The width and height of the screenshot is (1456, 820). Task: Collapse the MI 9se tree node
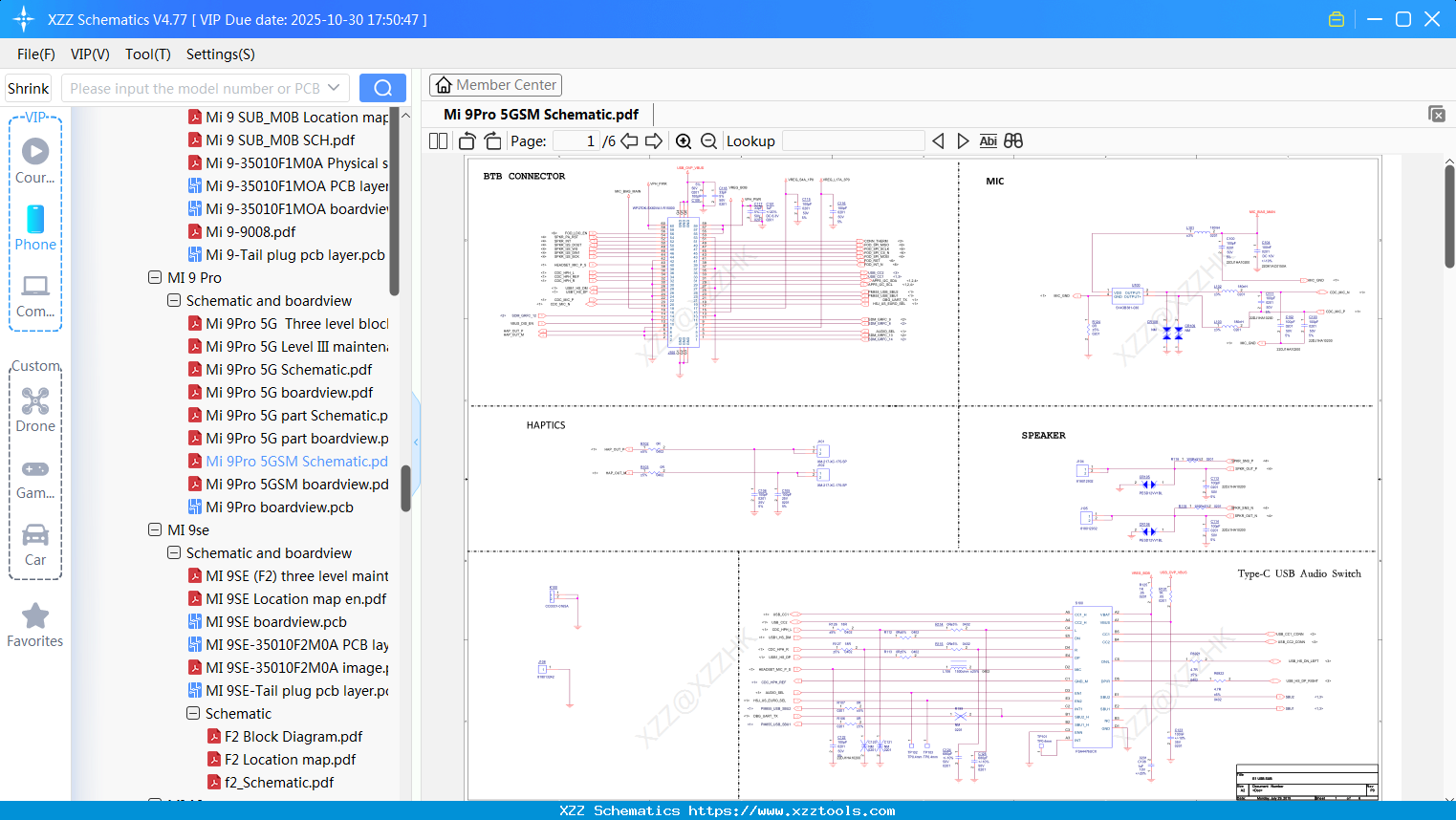point(155,529)
